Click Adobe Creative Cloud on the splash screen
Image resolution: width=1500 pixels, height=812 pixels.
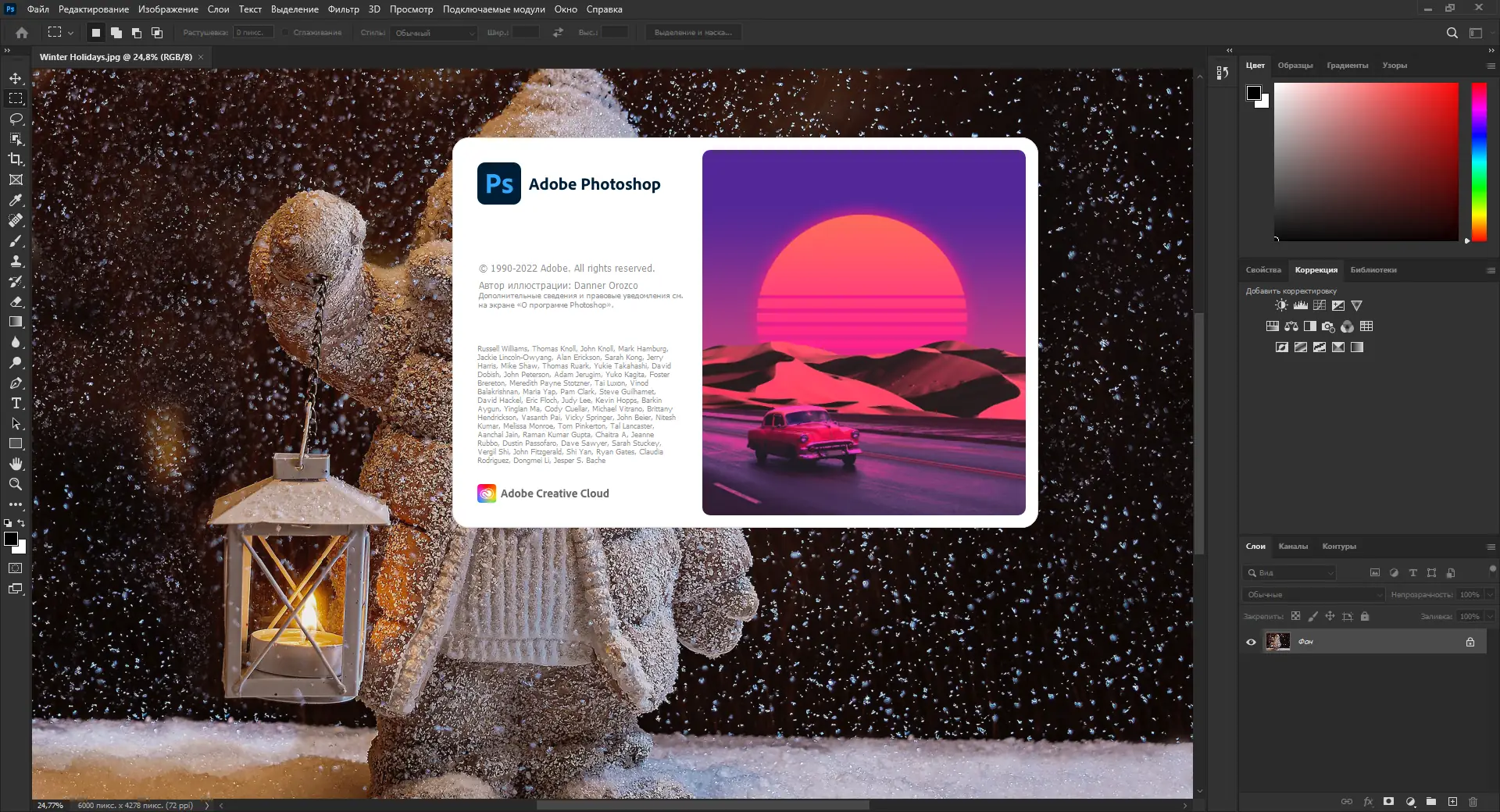(555, 493)
